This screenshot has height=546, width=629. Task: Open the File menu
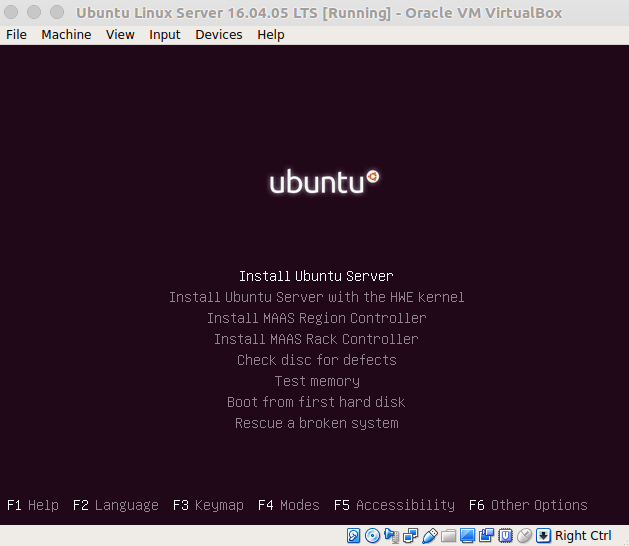[x=16, y=35]
